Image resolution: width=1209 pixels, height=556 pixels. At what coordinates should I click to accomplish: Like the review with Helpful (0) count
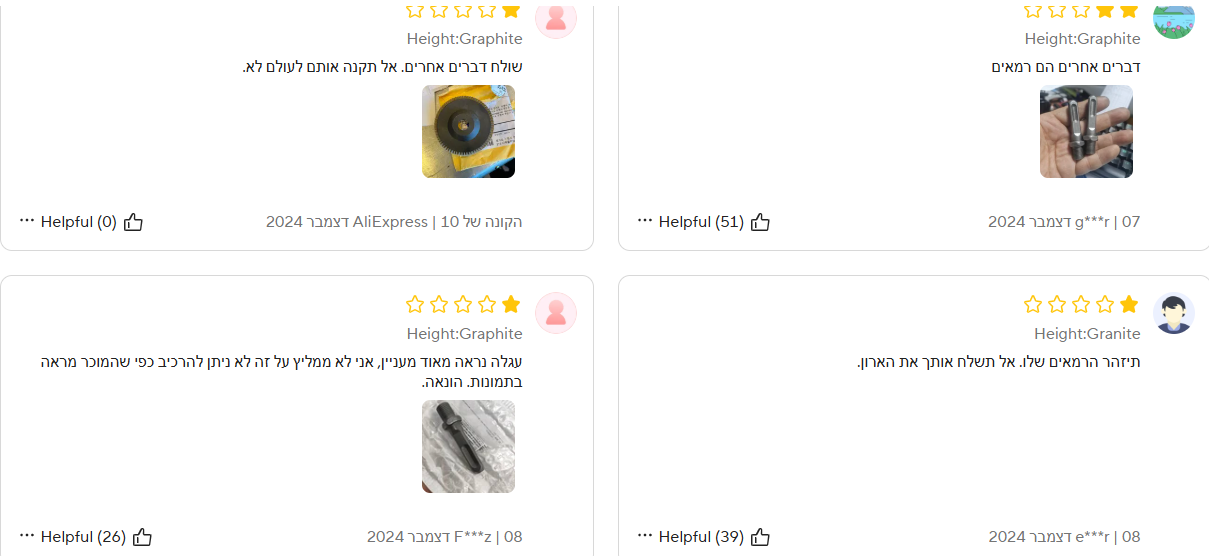tap(133, 222)
